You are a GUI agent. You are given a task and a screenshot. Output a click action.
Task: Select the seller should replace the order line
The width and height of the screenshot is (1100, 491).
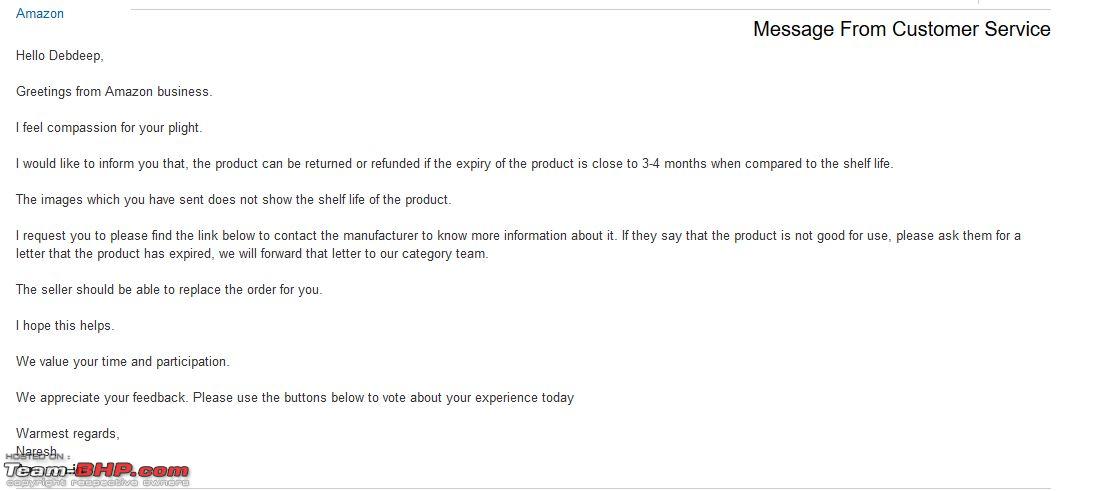[x=169, y=289]
